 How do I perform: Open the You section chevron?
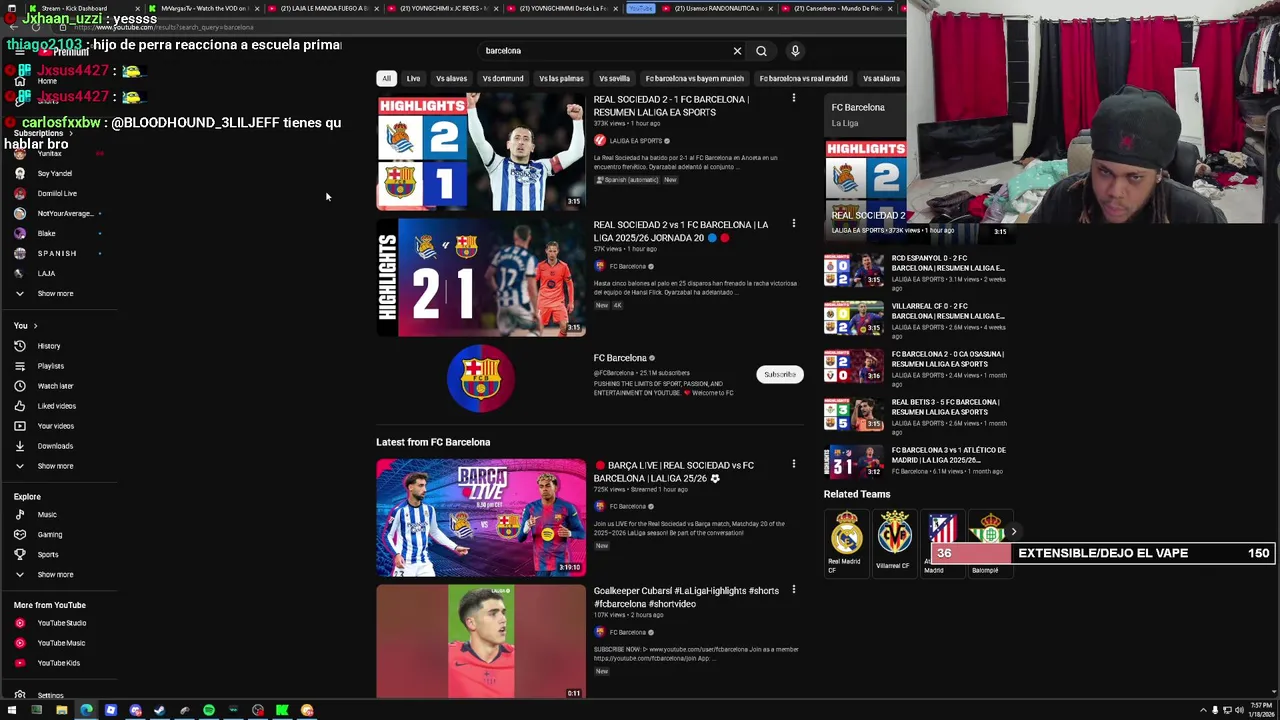click(35, 326)
